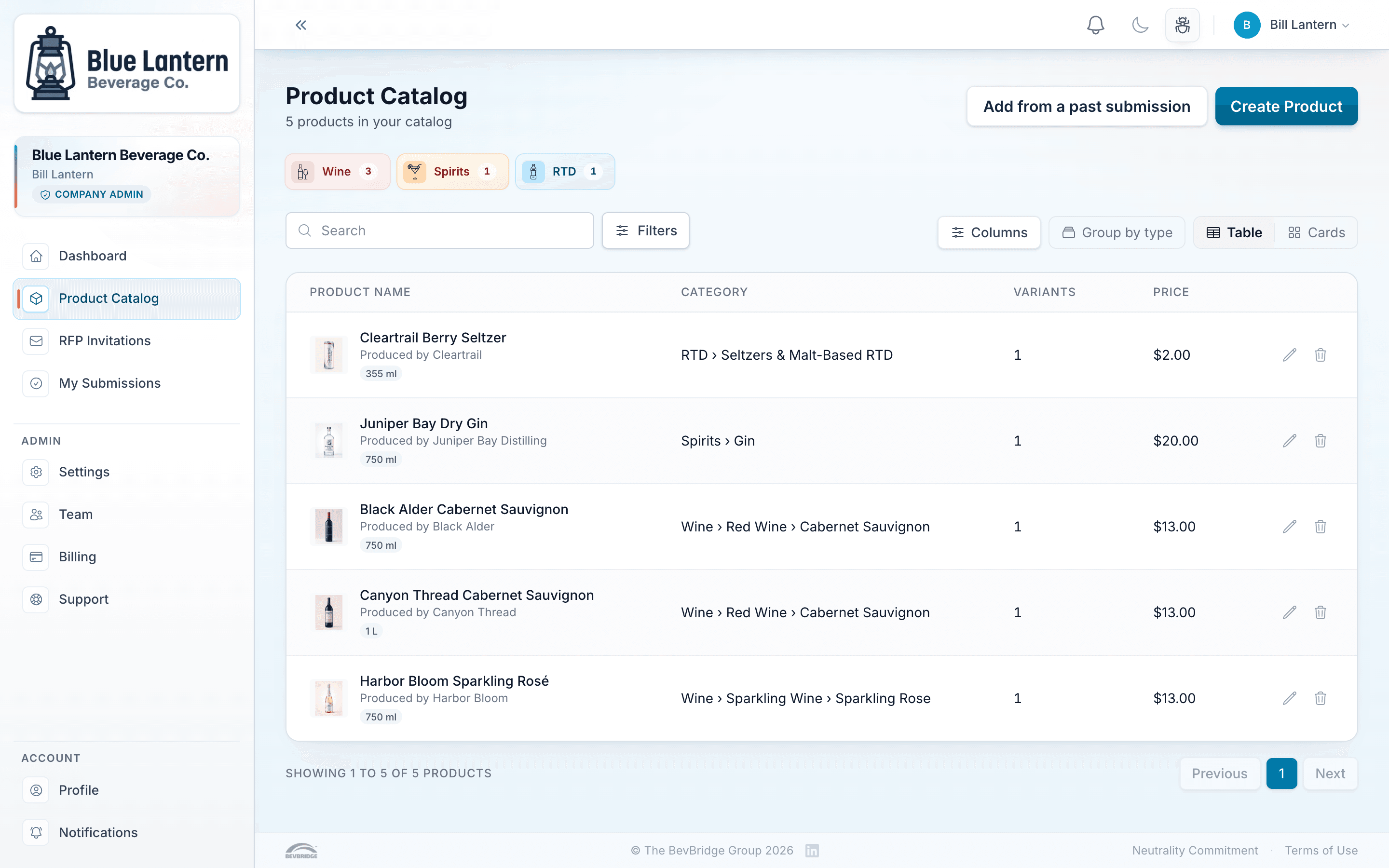Image resolution: width=1389 pixels, height=868 pixels.
Task: Filter by Wine category chip
Action: click(338, 172)
